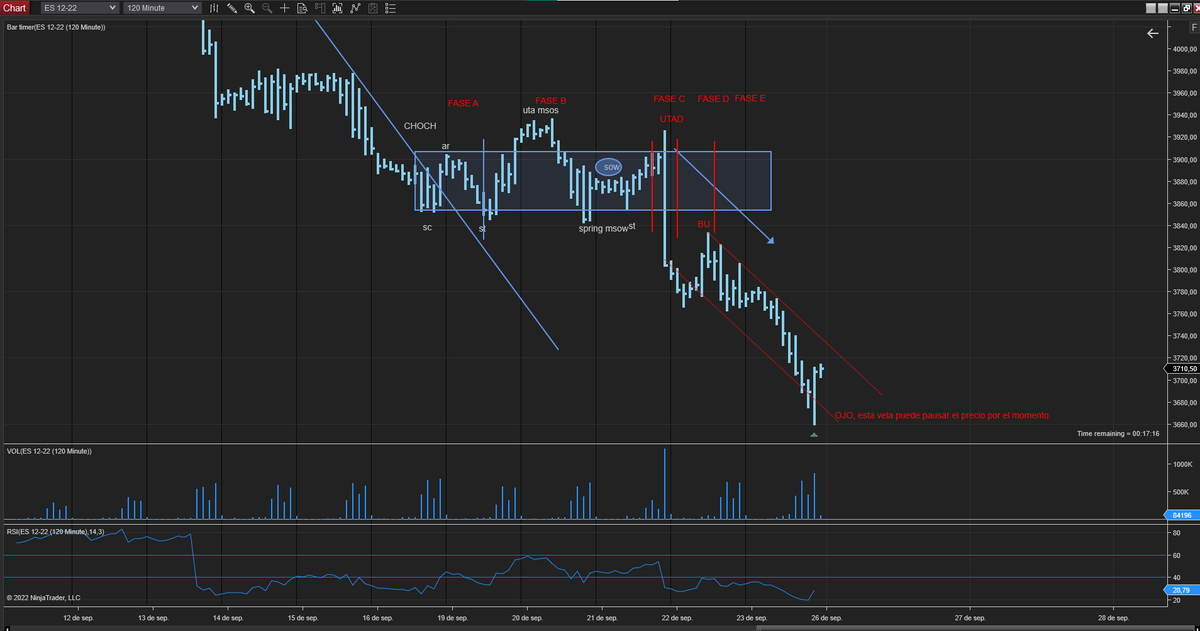Click the 3710,50 current price marker
This screenshot has width=1200, height=631.
pos(1181,369)
